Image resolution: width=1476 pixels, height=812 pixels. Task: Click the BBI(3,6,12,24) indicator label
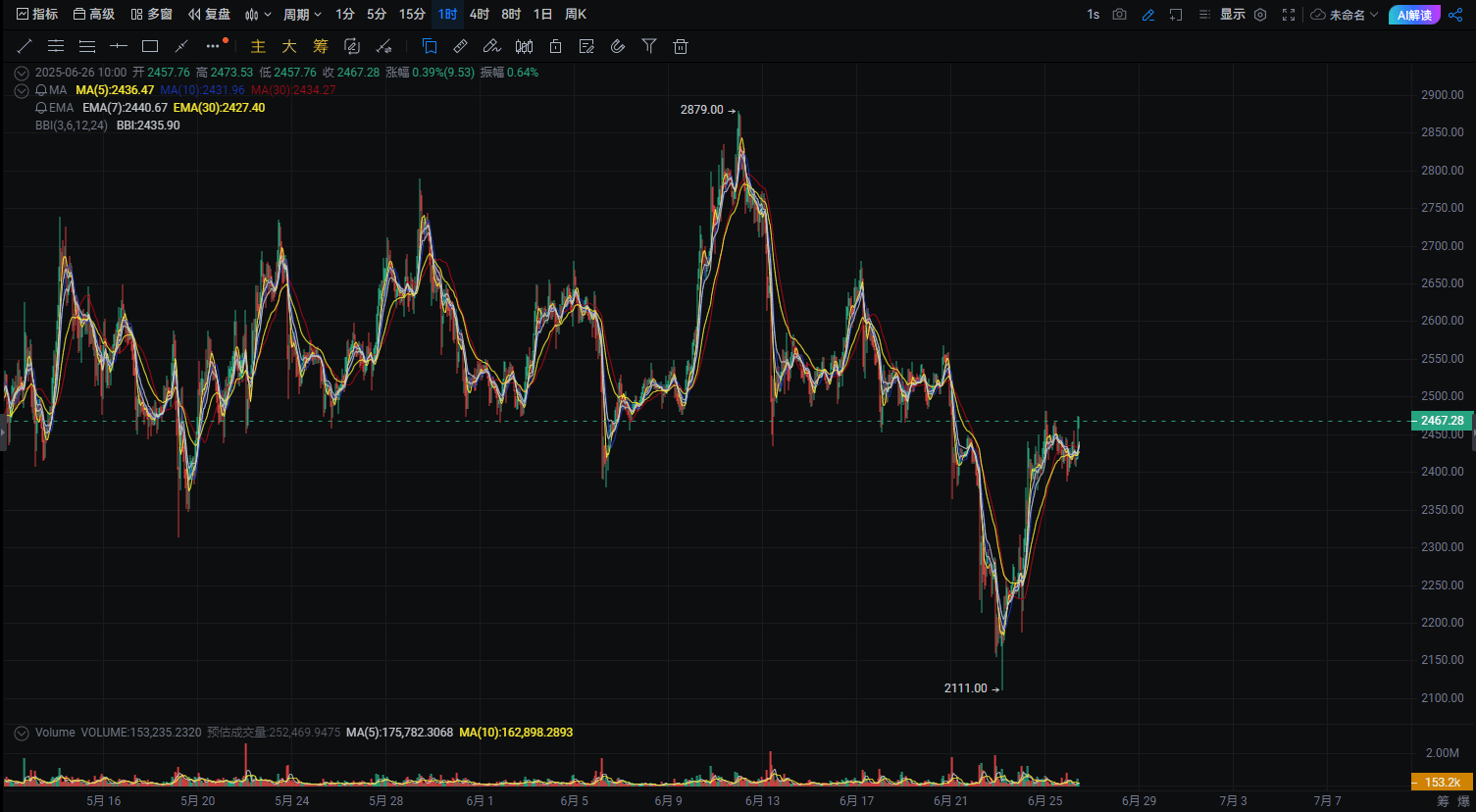tap(72, 126)
